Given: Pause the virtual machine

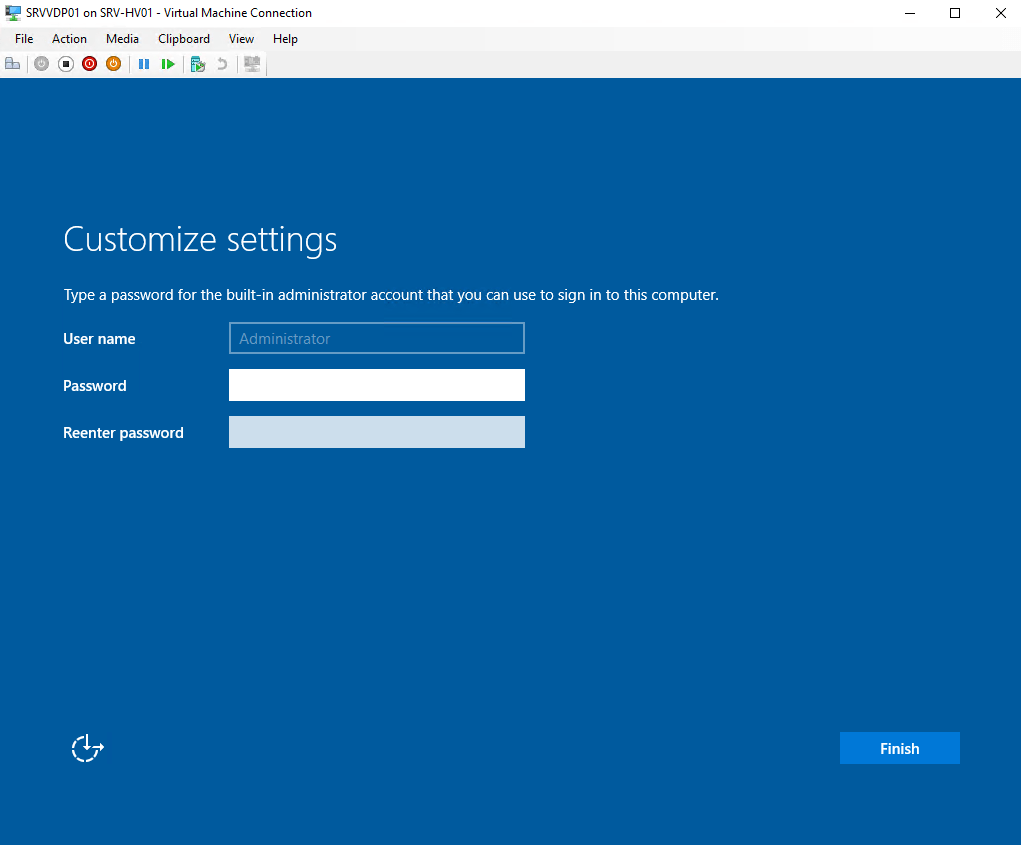Looking at the screenshot, I should [x=144, y=64].
